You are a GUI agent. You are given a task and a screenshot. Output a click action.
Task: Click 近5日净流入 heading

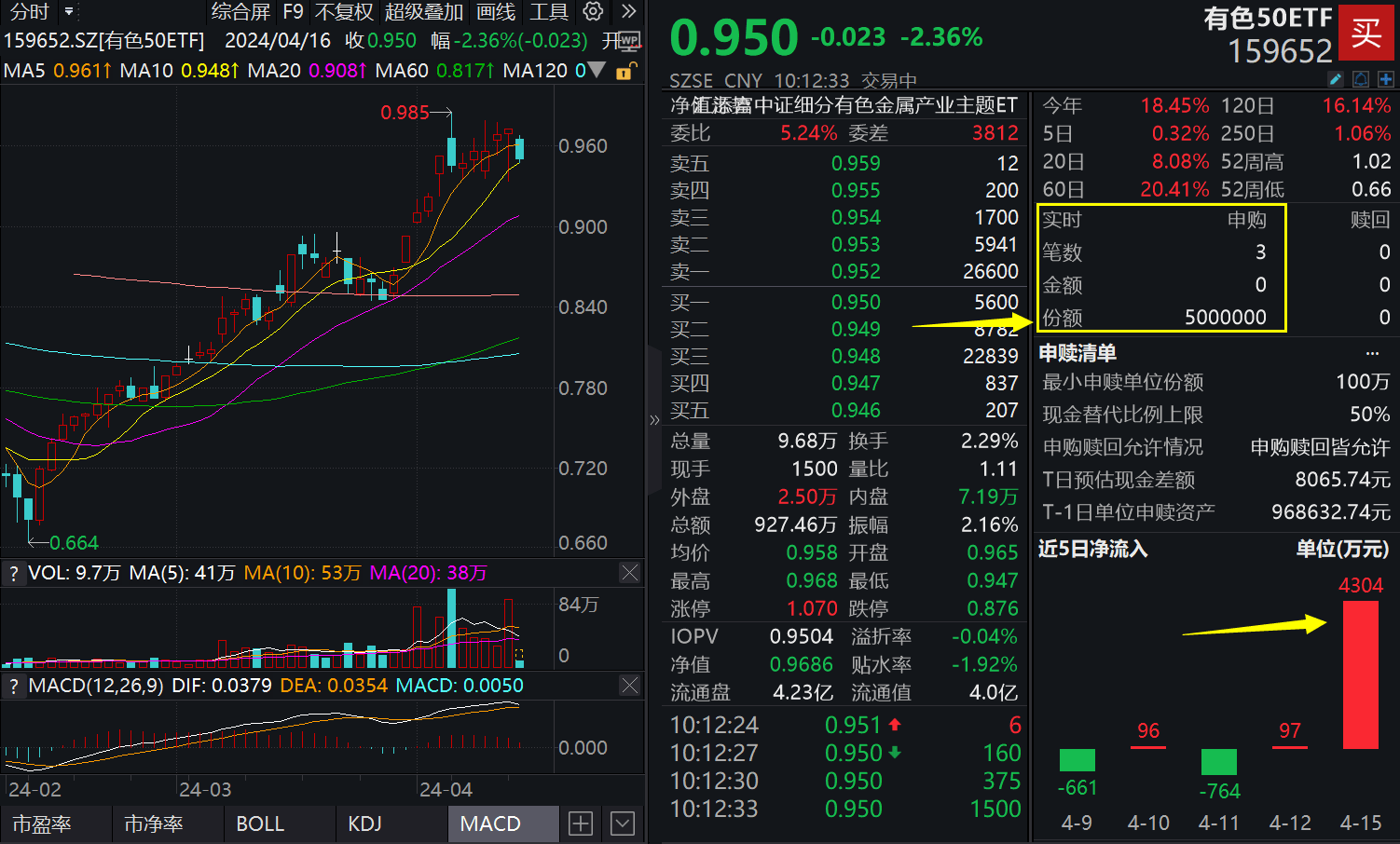pyautogui.click(x=1093, y=549)
